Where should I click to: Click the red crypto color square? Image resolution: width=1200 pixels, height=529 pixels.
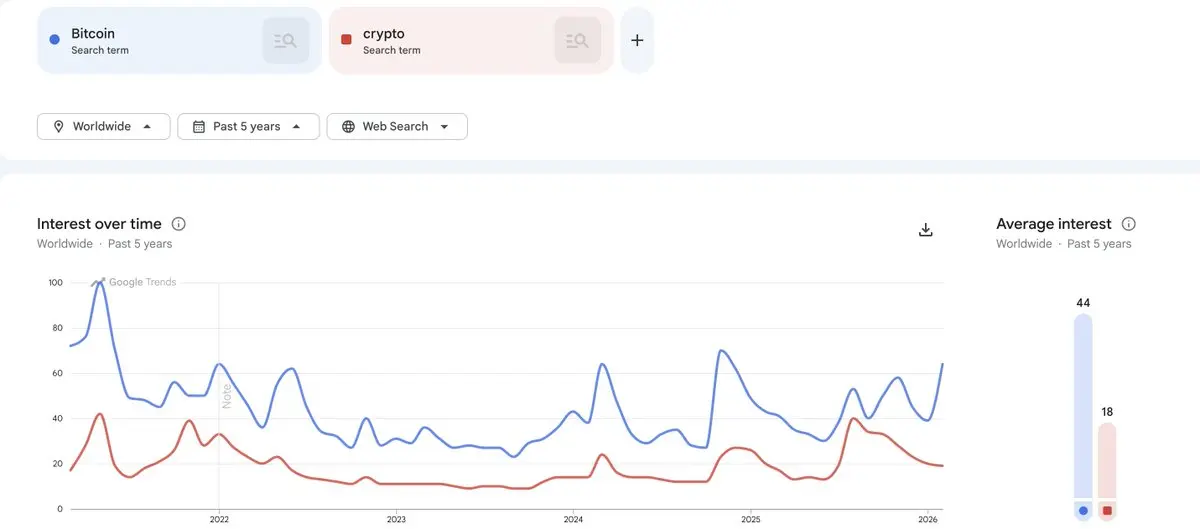click(x=346, y=40)
